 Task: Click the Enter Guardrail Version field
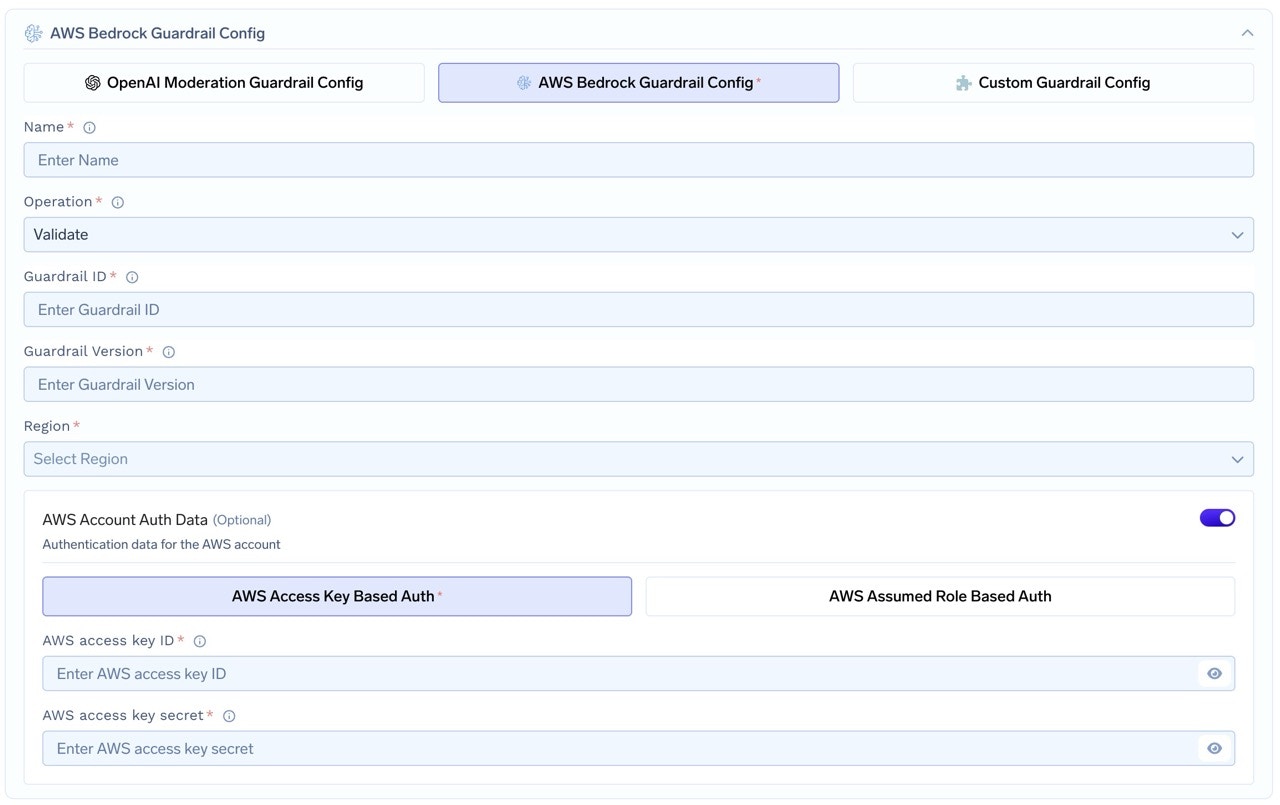point(639,385)
